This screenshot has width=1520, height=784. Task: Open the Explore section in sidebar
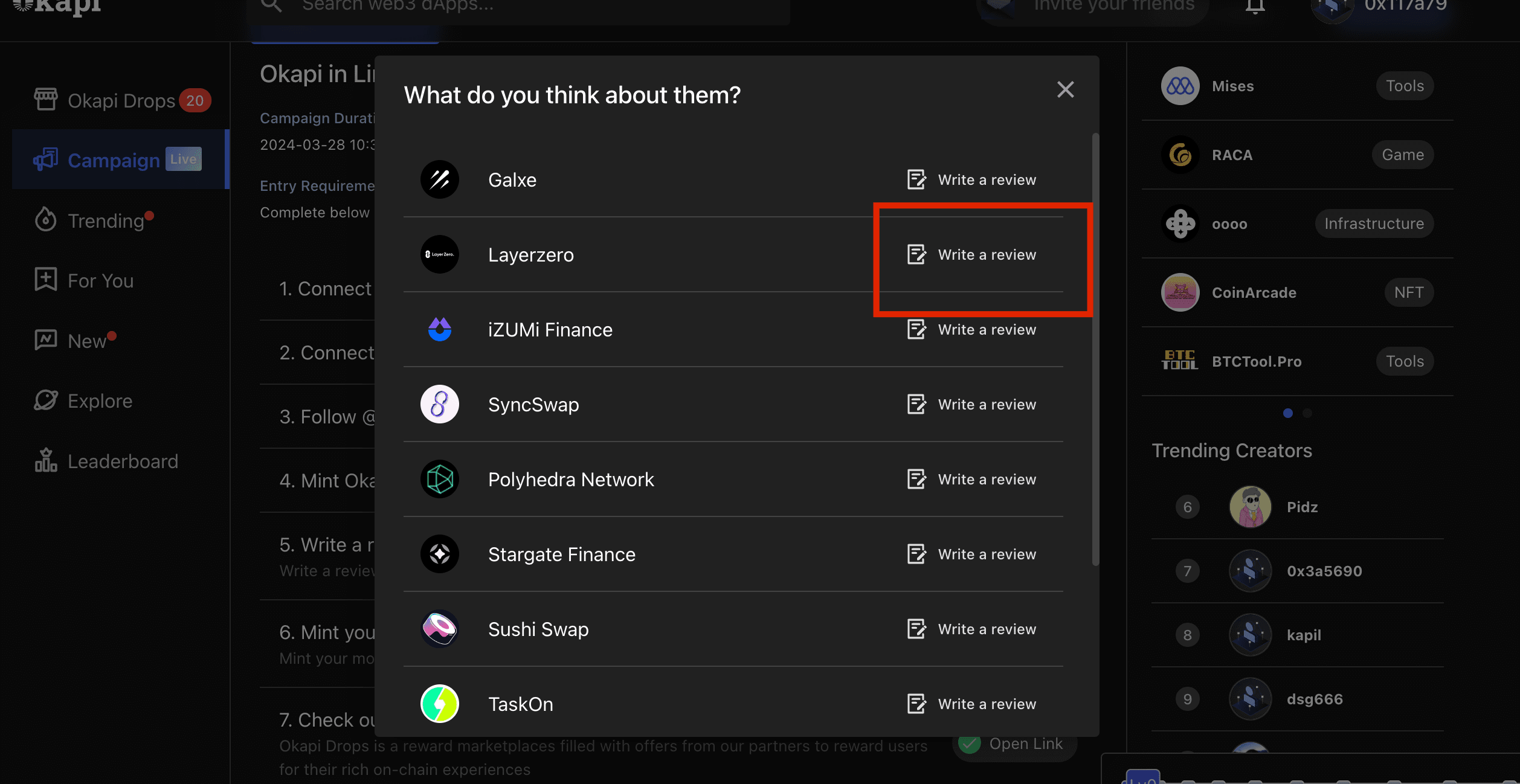(121, 400)
